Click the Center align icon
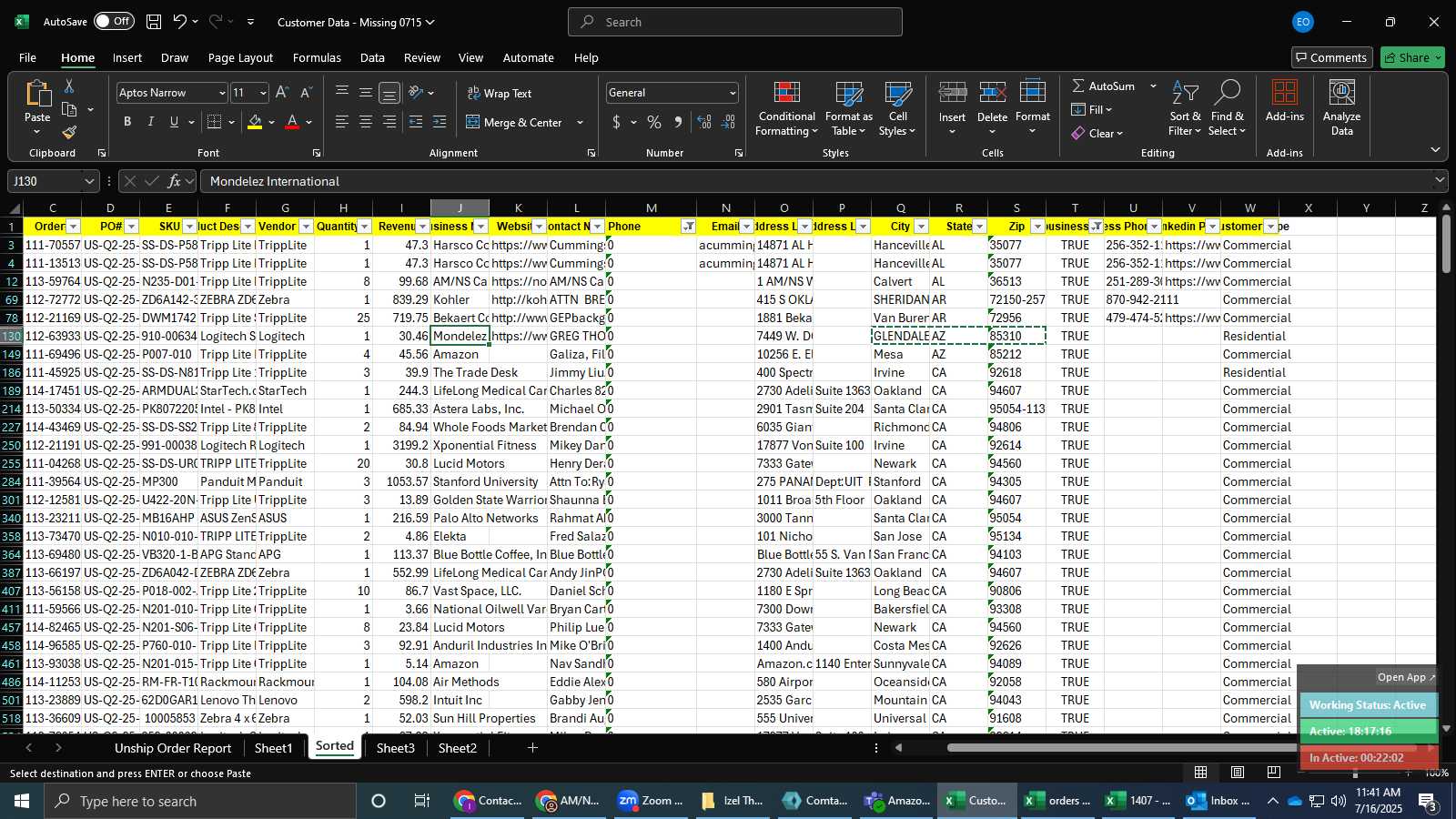Image resolution: width=1456 pixels, height=819 pixels. pyautogui.click(x=366, y=122)
